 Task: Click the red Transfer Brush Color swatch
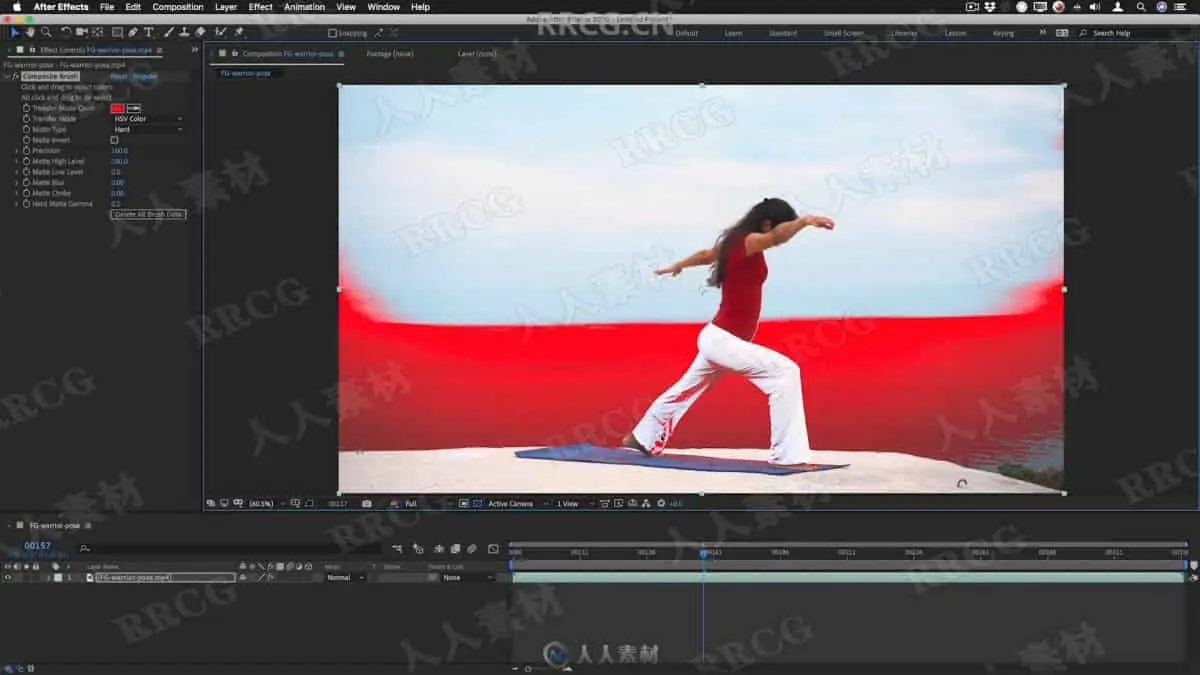coord(118,108)
